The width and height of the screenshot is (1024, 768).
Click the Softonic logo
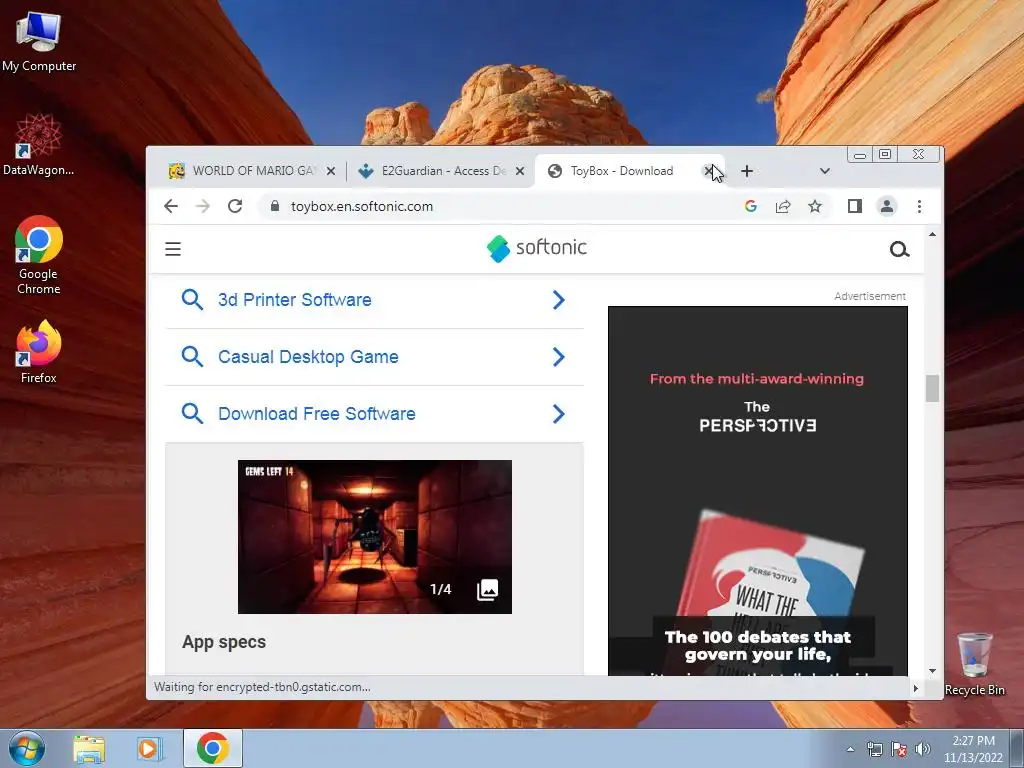pyautogui.click(x=537, y=248)
